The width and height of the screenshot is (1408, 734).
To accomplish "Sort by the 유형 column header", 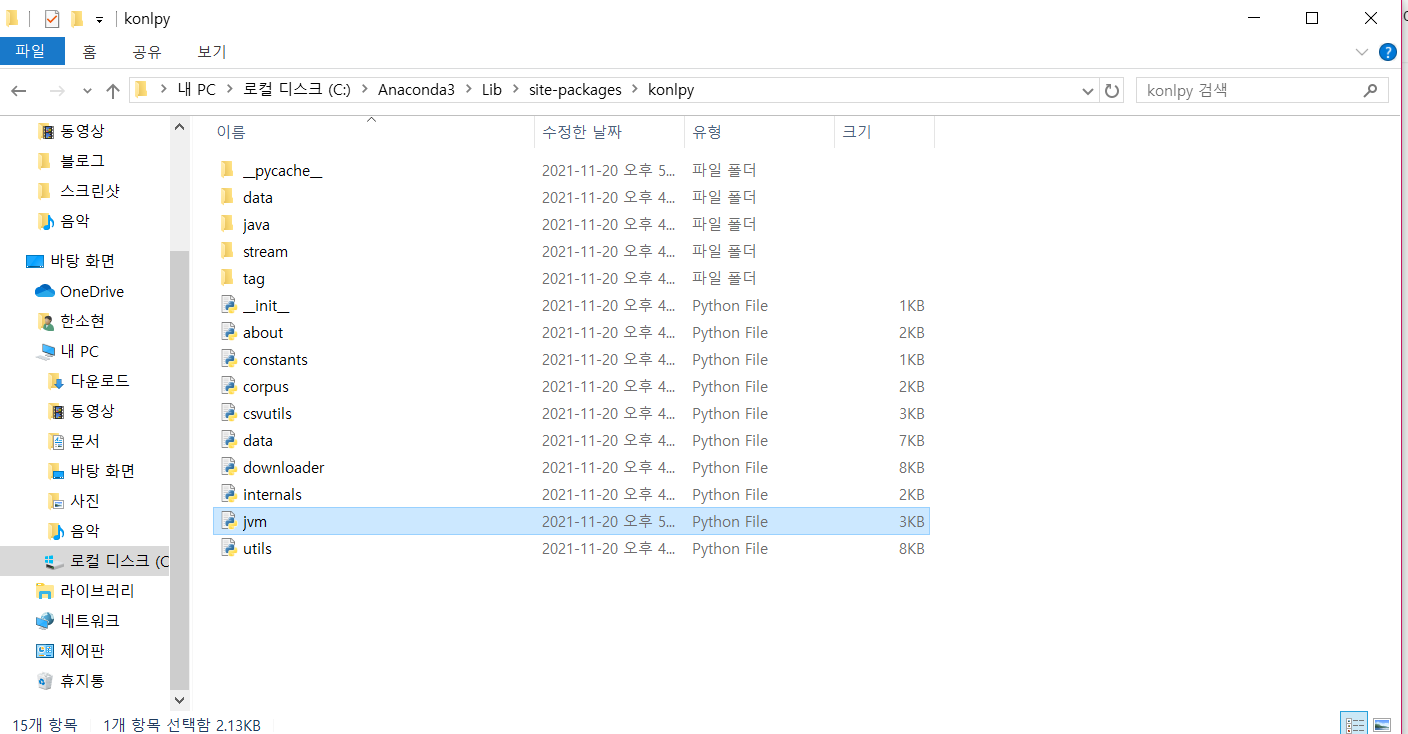I will (x=760, y=132).
